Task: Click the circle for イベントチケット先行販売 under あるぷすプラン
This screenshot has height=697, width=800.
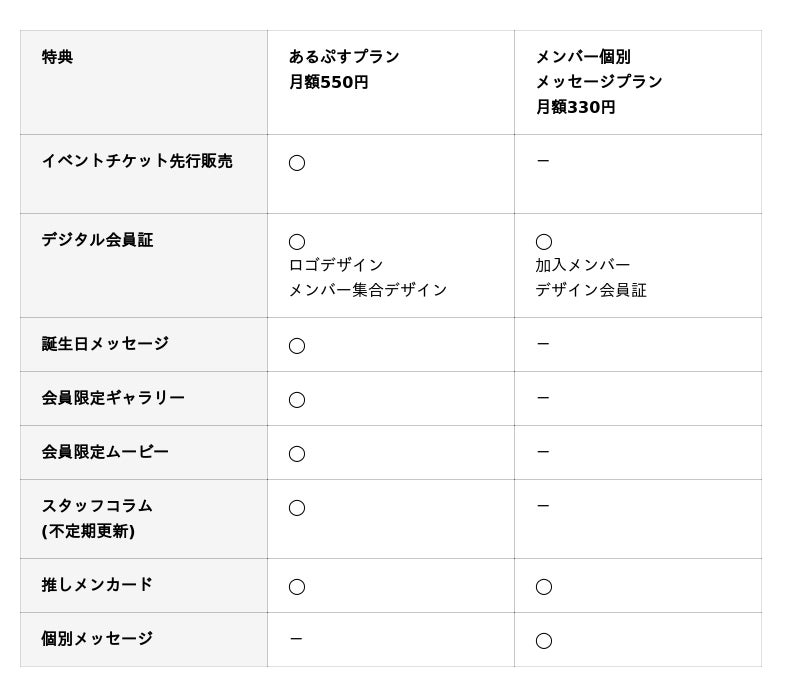Action: pos(297,163)
